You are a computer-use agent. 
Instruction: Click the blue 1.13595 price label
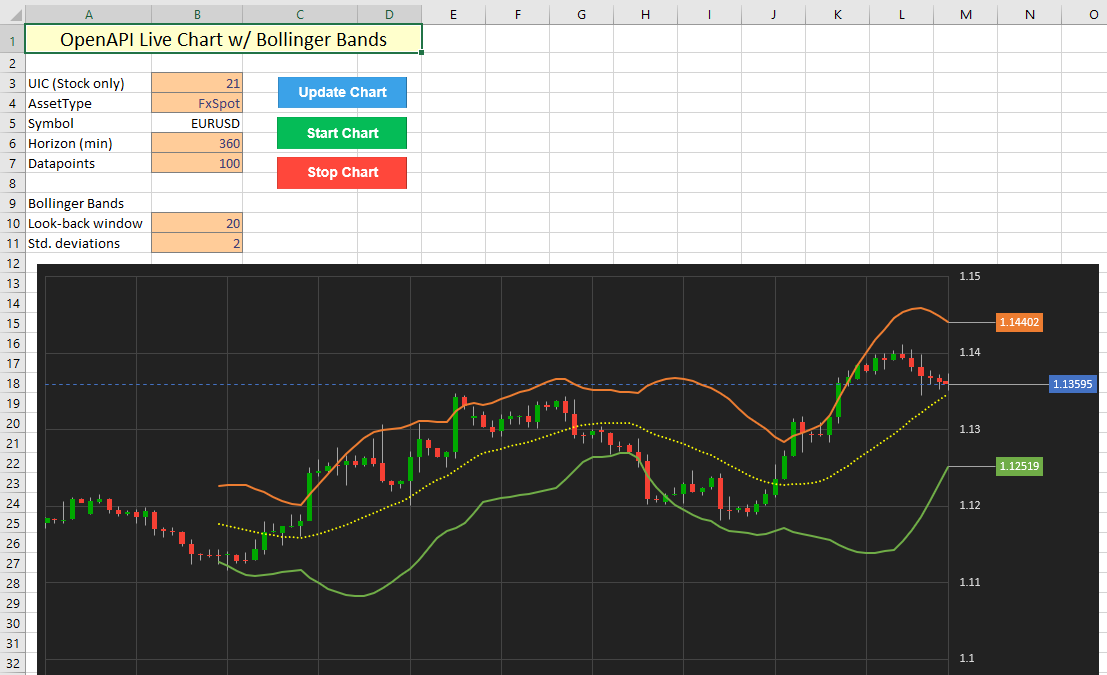(1073, 384)
